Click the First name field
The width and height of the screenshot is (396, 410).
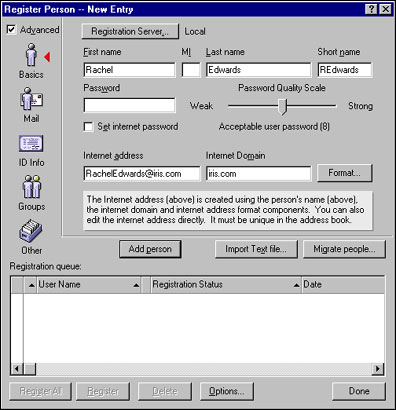click(129, 70)
